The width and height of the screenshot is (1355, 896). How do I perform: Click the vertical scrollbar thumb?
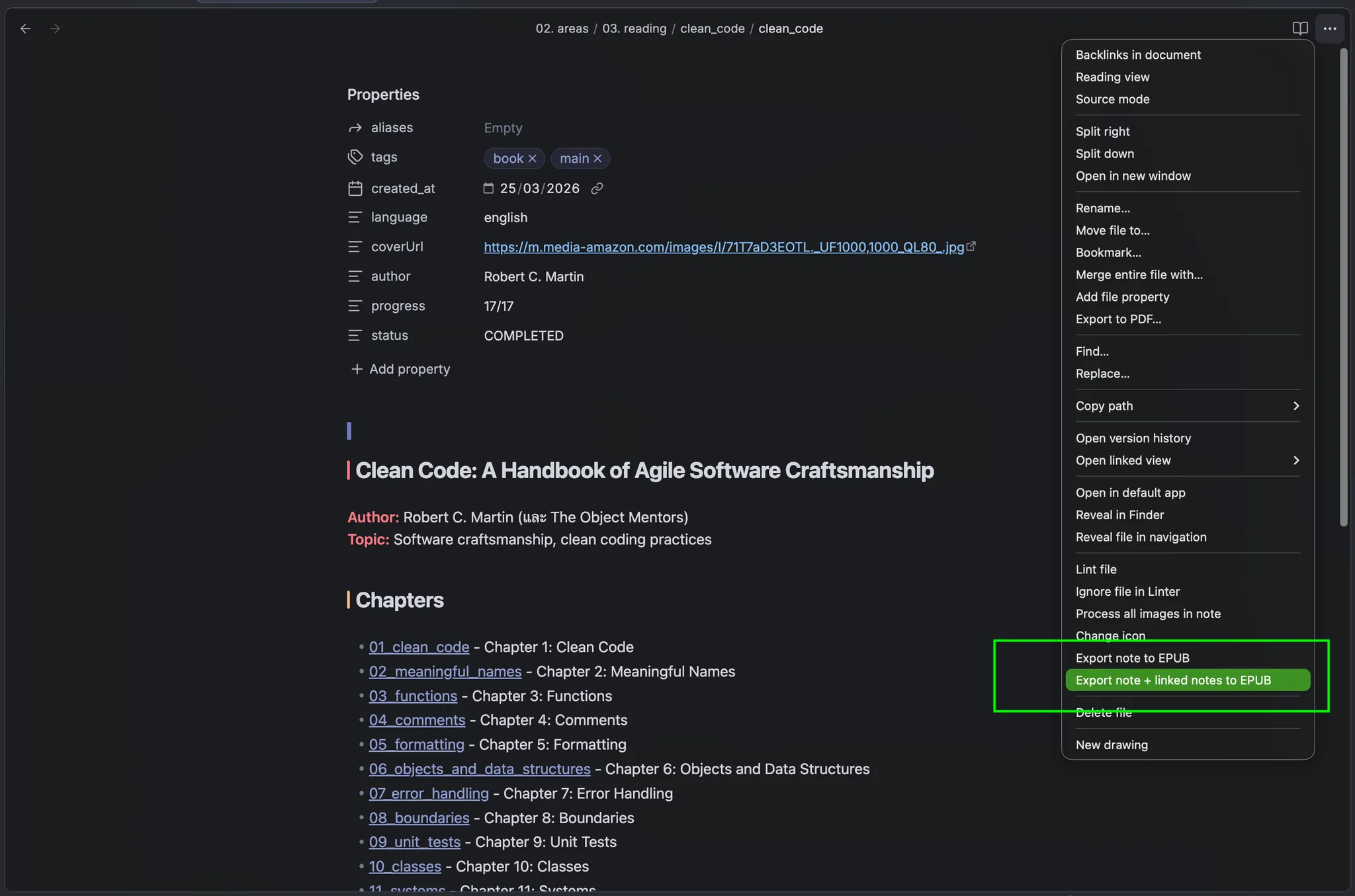point(1344,288)
